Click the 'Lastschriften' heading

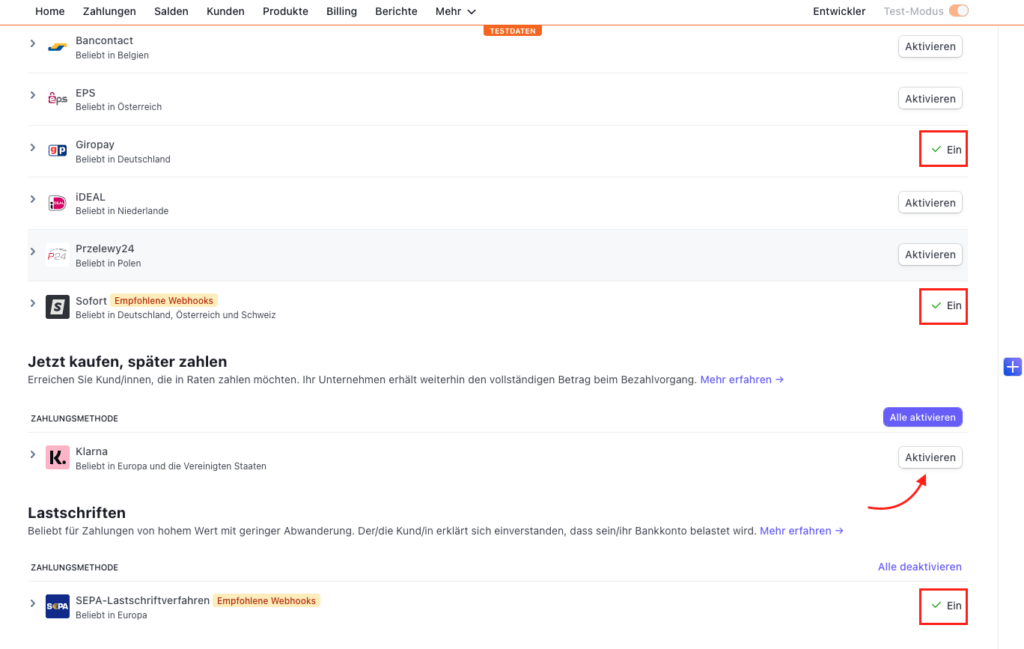pyautogui.click(x=76, y=513)
